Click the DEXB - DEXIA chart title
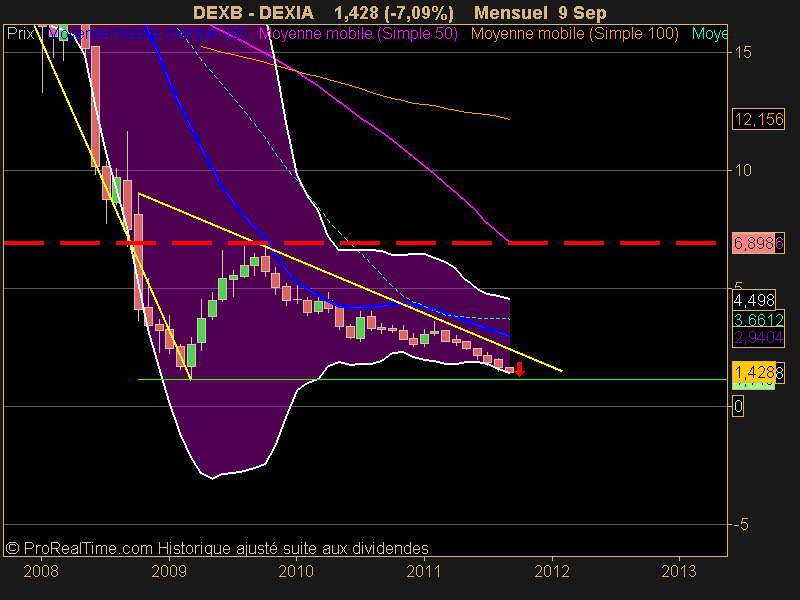 tap(253, 12)
